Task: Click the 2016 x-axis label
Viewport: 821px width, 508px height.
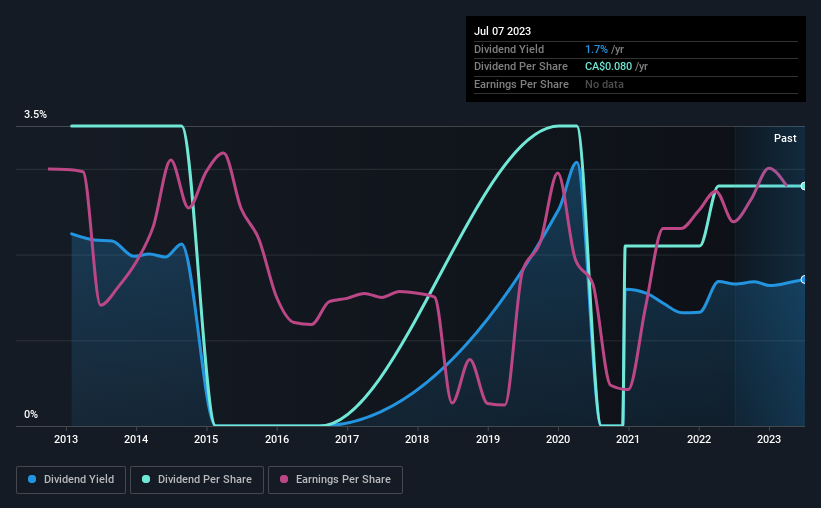Action: tap(277, 439)
